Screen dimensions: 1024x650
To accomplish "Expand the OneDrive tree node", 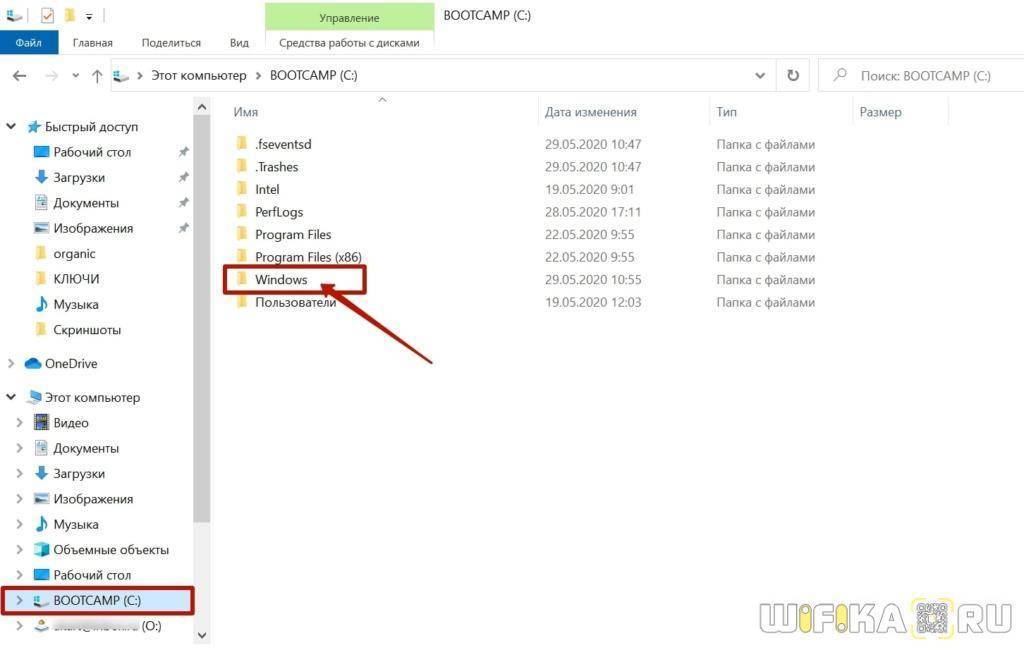I will pyautogui.click(x=11, y=364).
